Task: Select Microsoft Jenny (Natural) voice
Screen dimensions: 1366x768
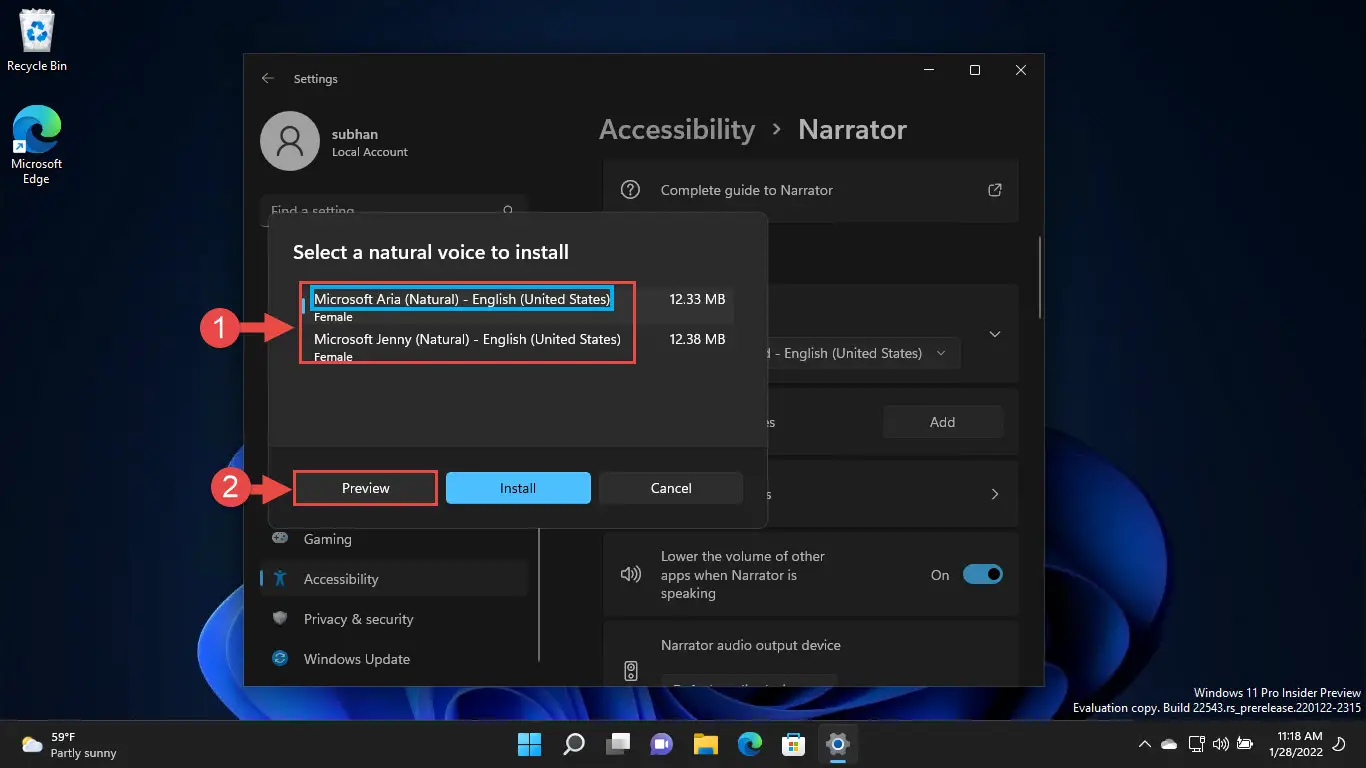Action: pos(518,345)
